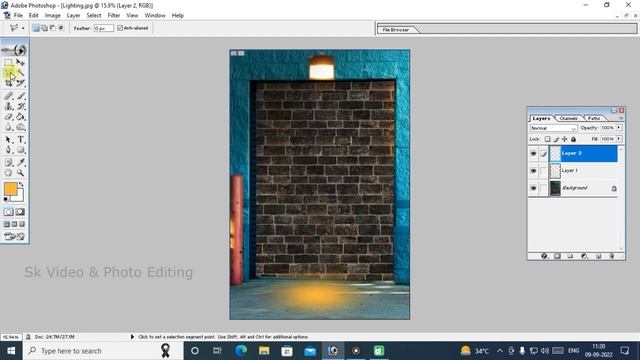Screen dimensions: 640x360
Task: Click new fill or adjustment layer icon
Action: [x=584, y=256]
